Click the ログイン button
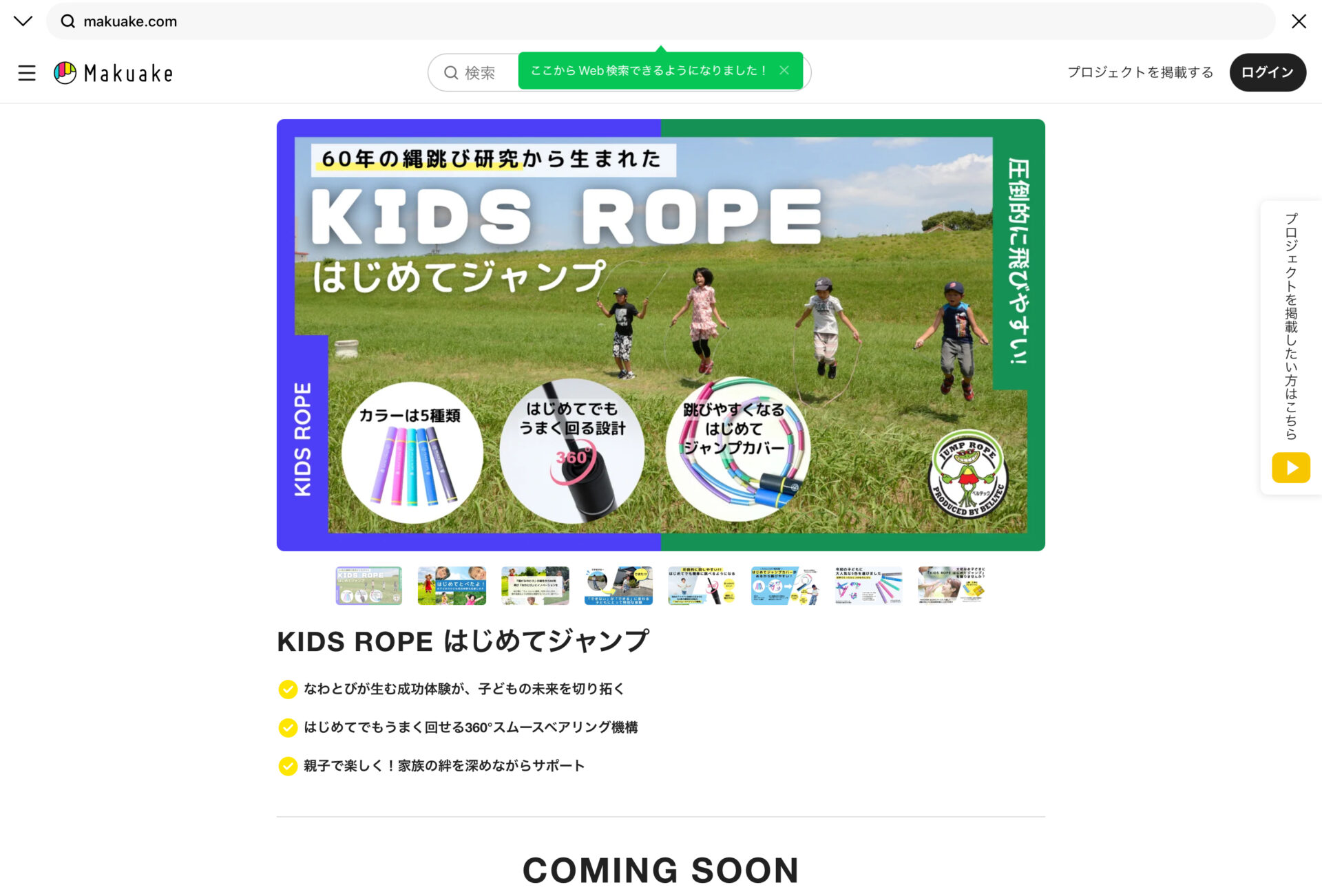 pyautogui.click(x=1268, y=72)
